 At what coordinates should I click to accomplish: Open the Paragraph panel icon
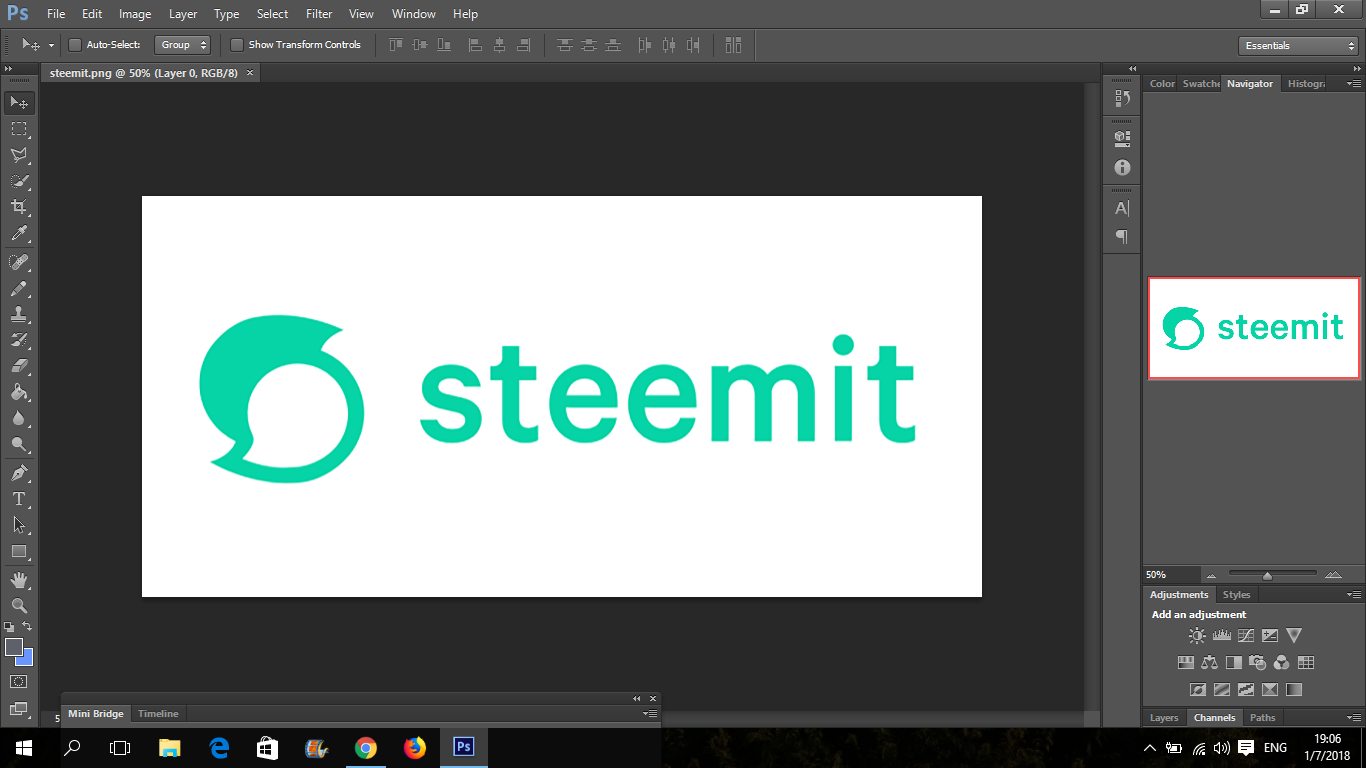pyautogui.click(x=1122, y=237)
